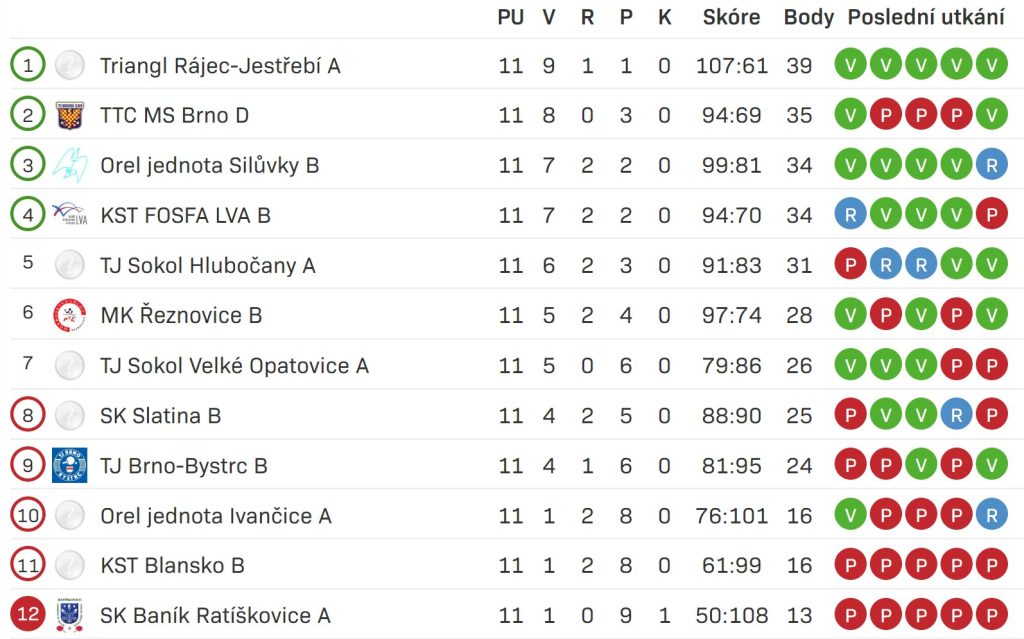Click the KST FOSFA LVA B logo
This screenshot has width=1024, height=639.
pyautogui.click(x=70, y=214)
